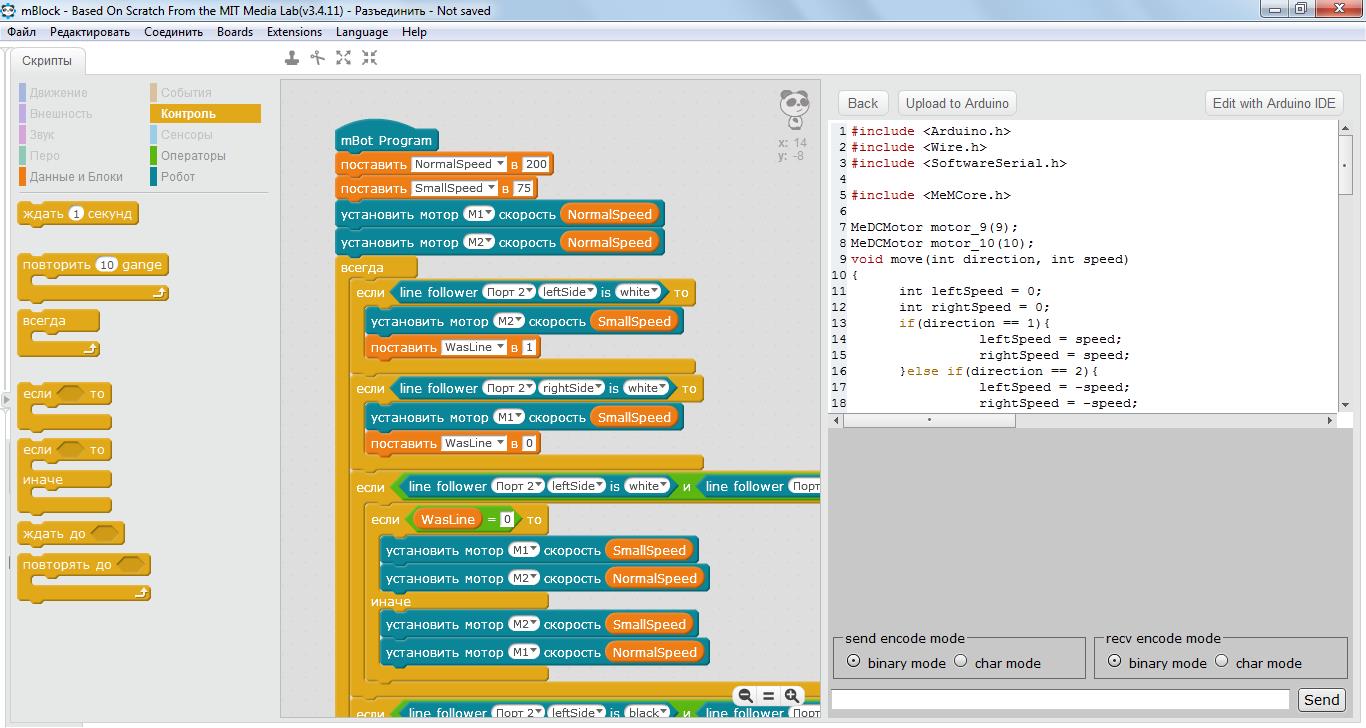Open the SmallSpeed variable dropdown
1366x728 pixels.
[x=491, y=188]
